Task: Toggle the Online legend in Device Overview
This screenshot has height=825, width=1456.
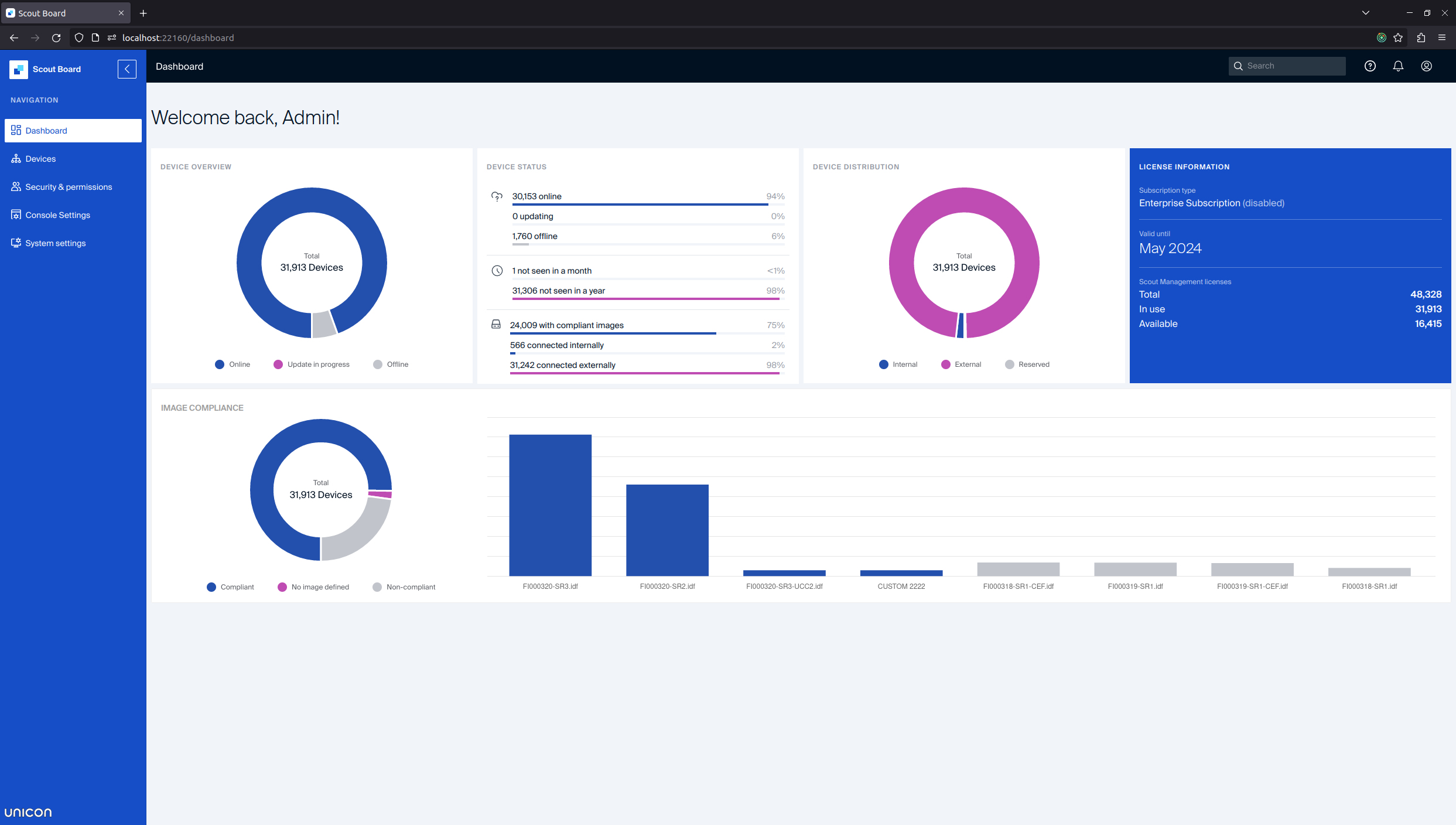Action: click(x=233, y=364)
